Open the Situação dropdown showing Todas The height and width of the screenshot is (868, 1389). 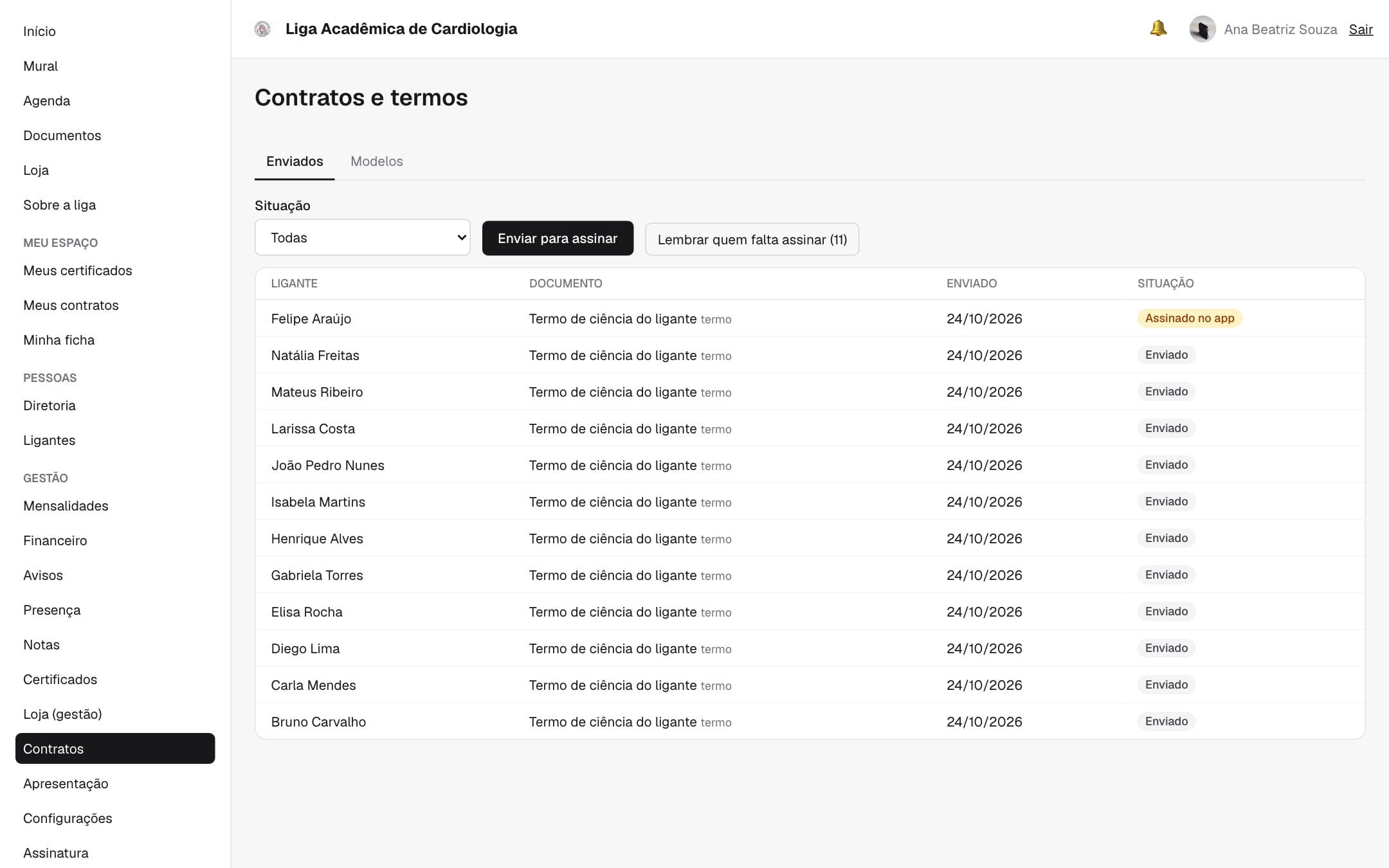click(x=363, y=237)
